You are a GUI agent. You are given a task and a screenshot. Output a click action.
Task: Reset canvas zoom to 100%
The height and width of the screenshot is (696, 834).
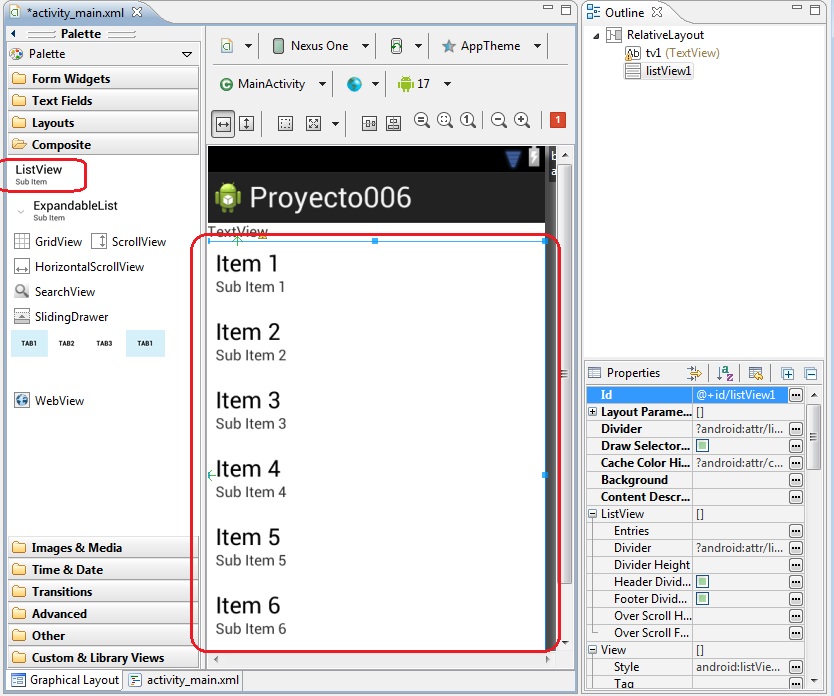[468, 121]
